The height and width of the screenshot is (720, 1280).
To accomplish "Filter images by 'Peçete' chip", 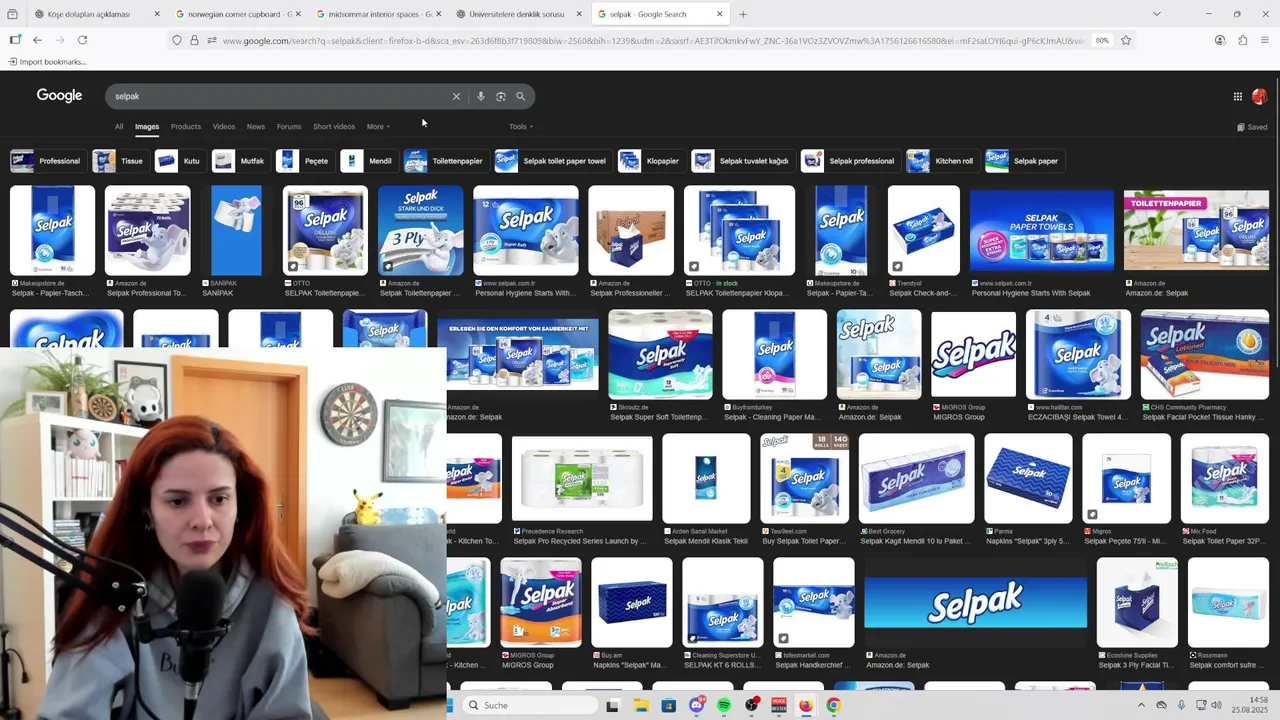I will pyautogui.click(x=304, y=161).
